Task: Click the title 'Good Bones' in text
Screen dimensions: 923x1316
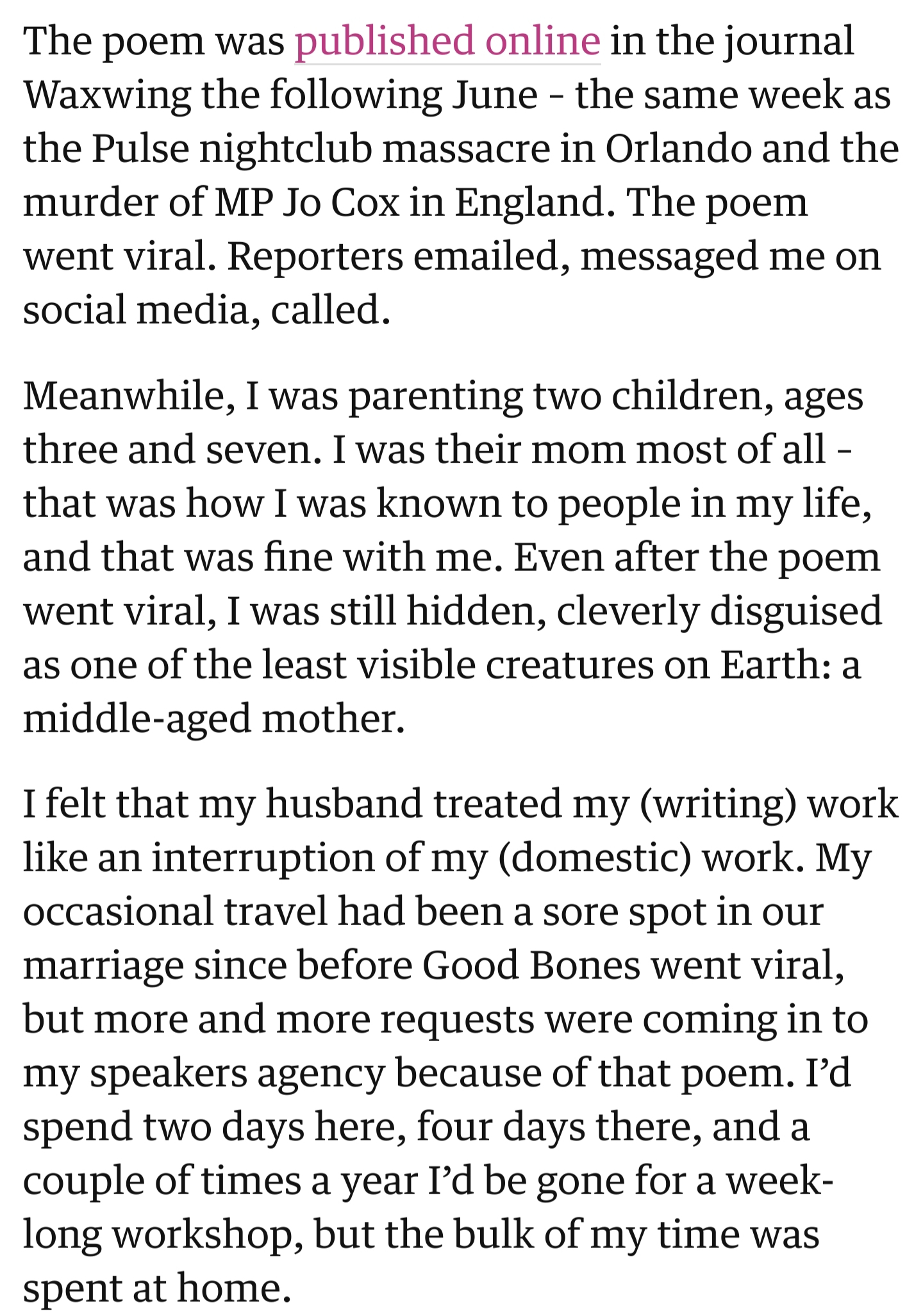Action: point(531,965)
